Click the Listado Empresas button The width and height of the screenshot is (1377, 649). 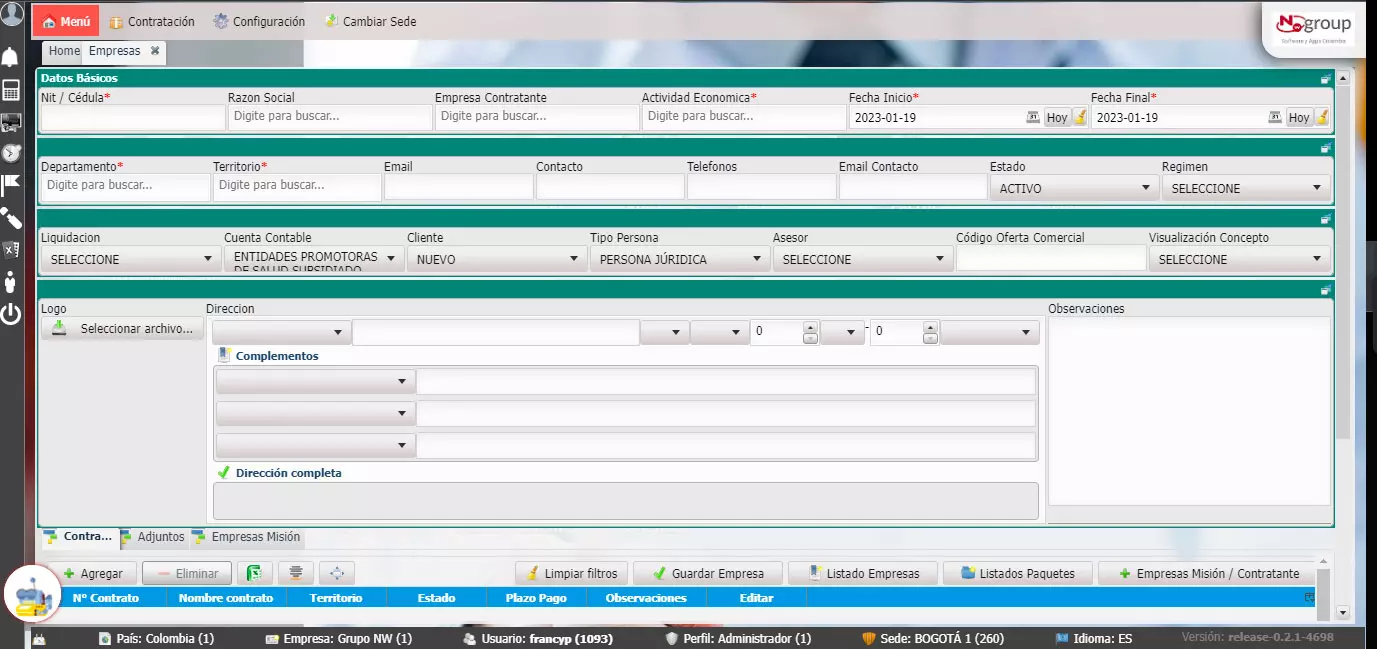click(x=864, y=573)
